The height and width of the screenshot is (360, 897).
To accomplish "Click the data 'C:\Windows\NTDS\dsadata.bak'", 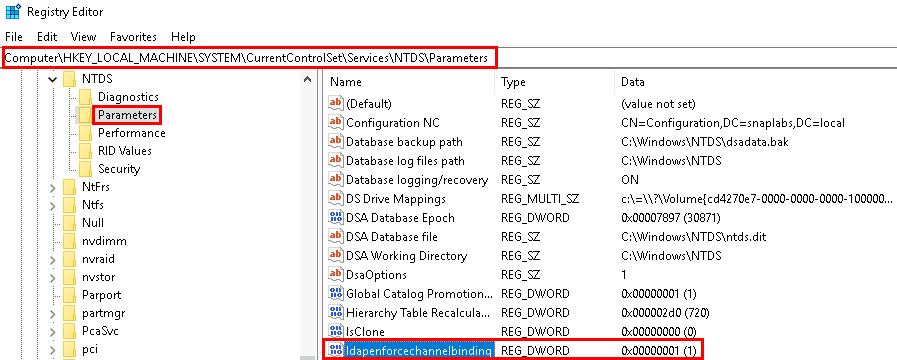I will click(705, 141).
